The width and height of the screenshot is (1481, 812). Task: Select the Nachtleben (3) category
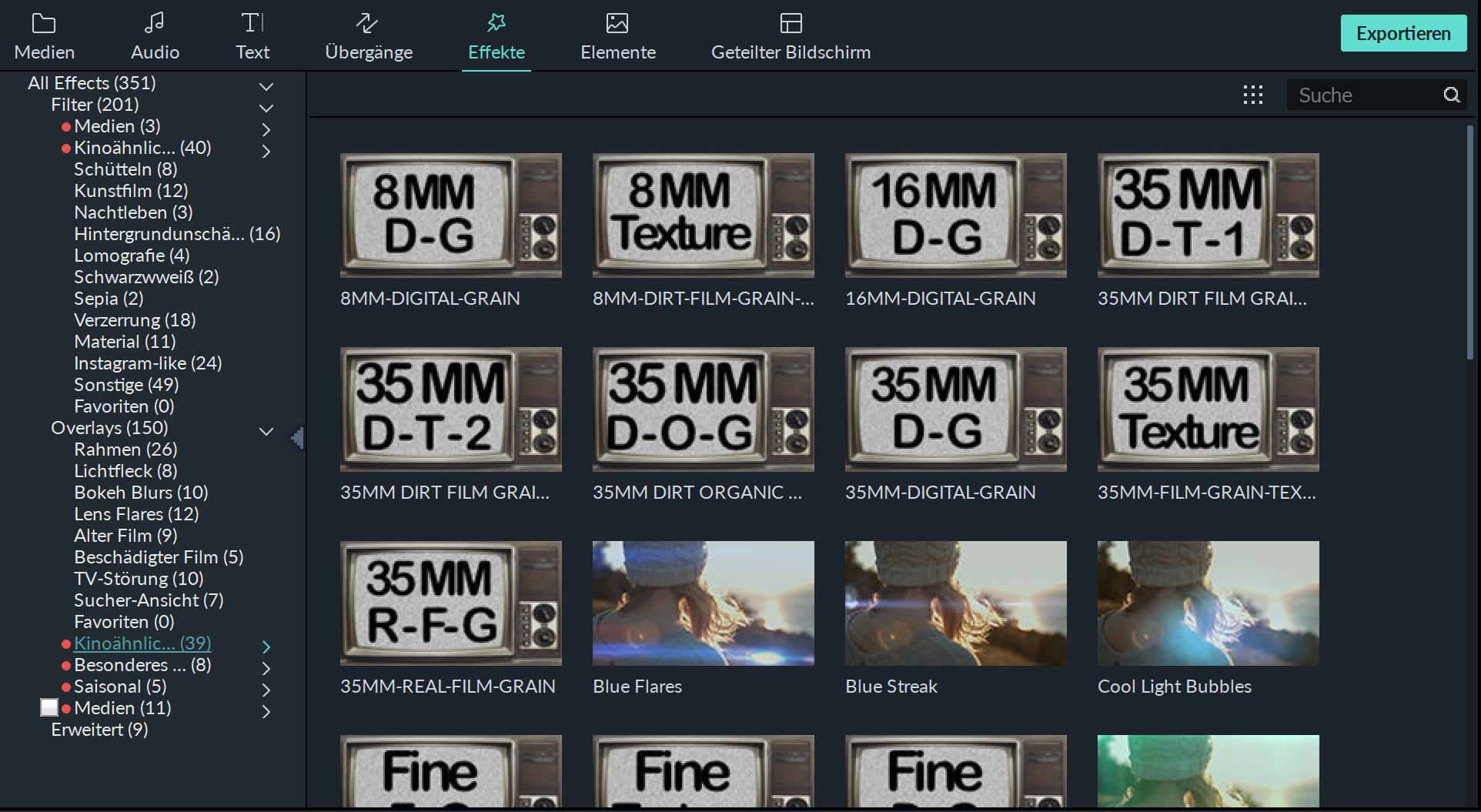(x=133, y=212)
